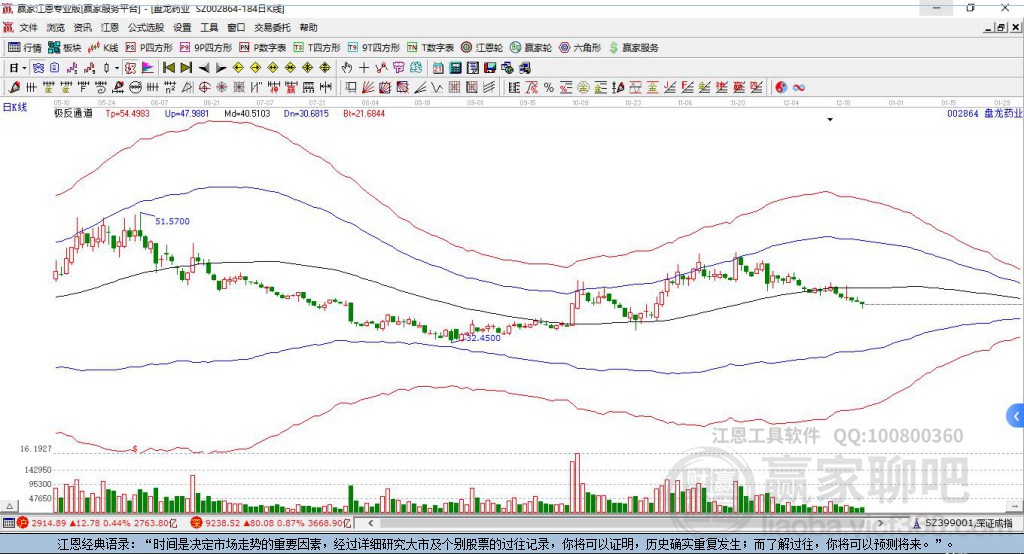Viewport: 1024px width, 554px height.
Task: Open the 江恩轮 Gann wheel
Action: [x=482, y=48]
